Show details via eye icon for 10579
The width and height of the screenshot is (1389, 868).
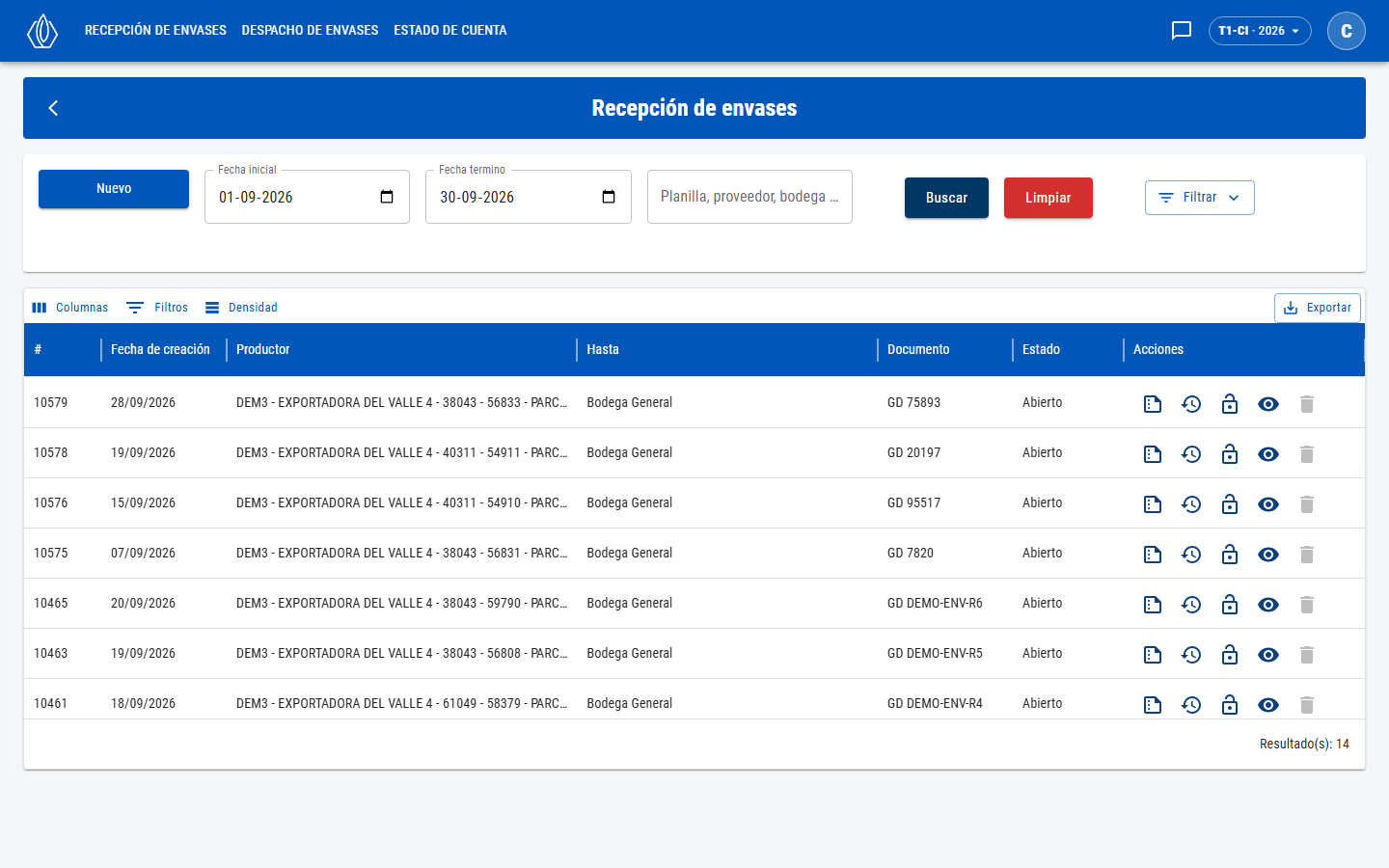pos(1268,404)
